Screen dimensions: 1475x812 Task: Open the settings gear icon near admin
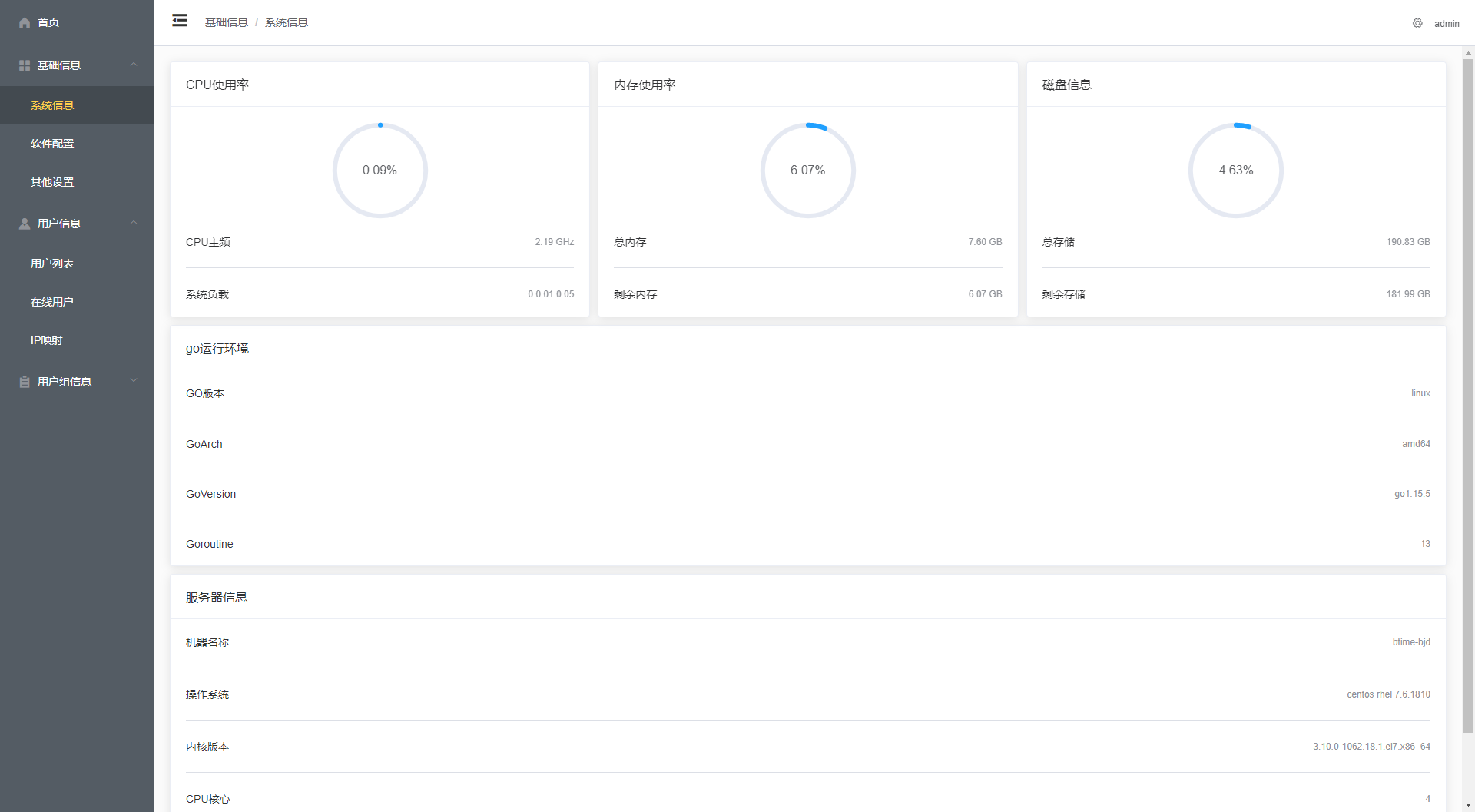pyautogui.click(x=1417, y=23)
